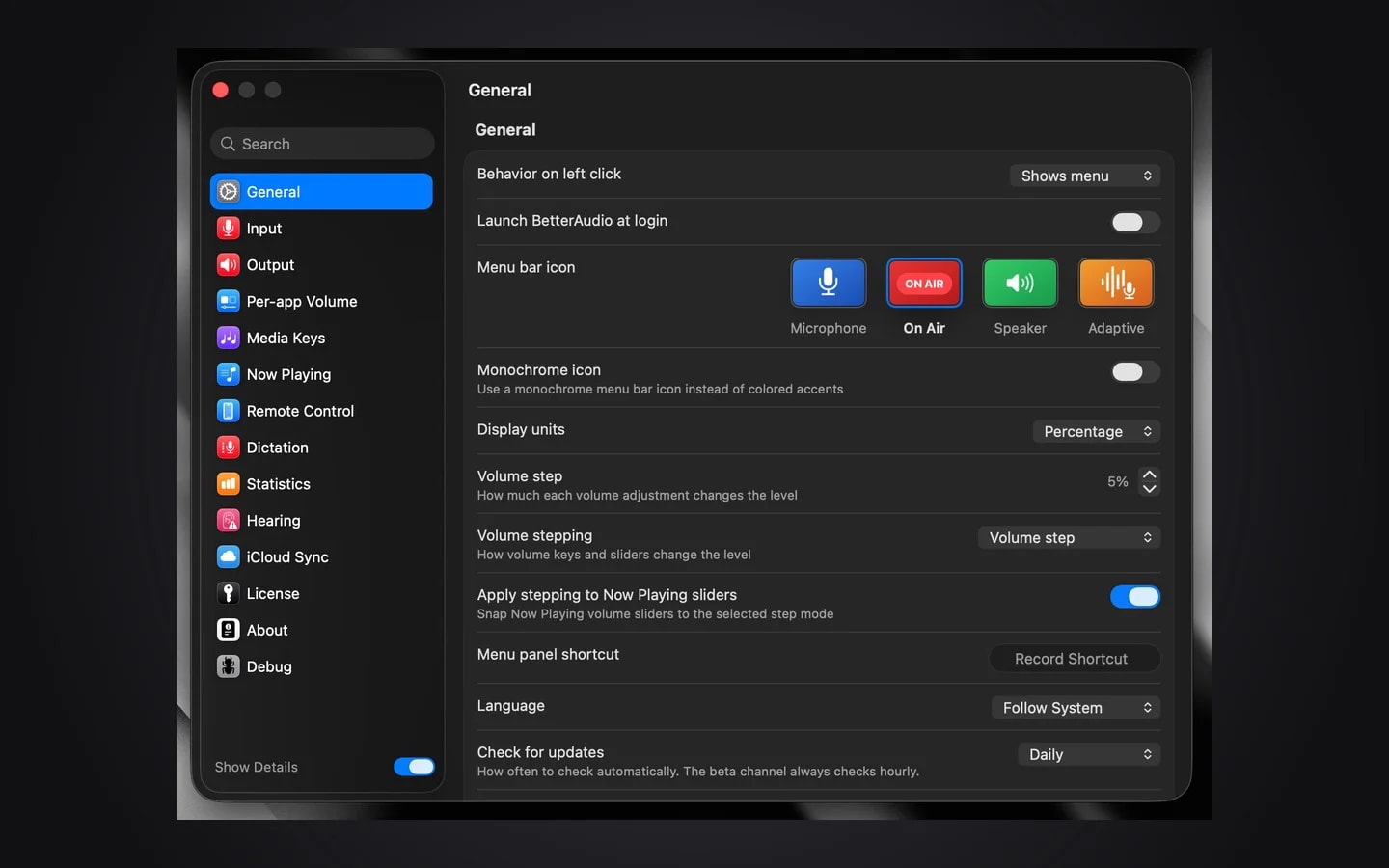Open Behavior on left click dropdown
This screenshot has height=868, width=1389.
[1085, 176]
